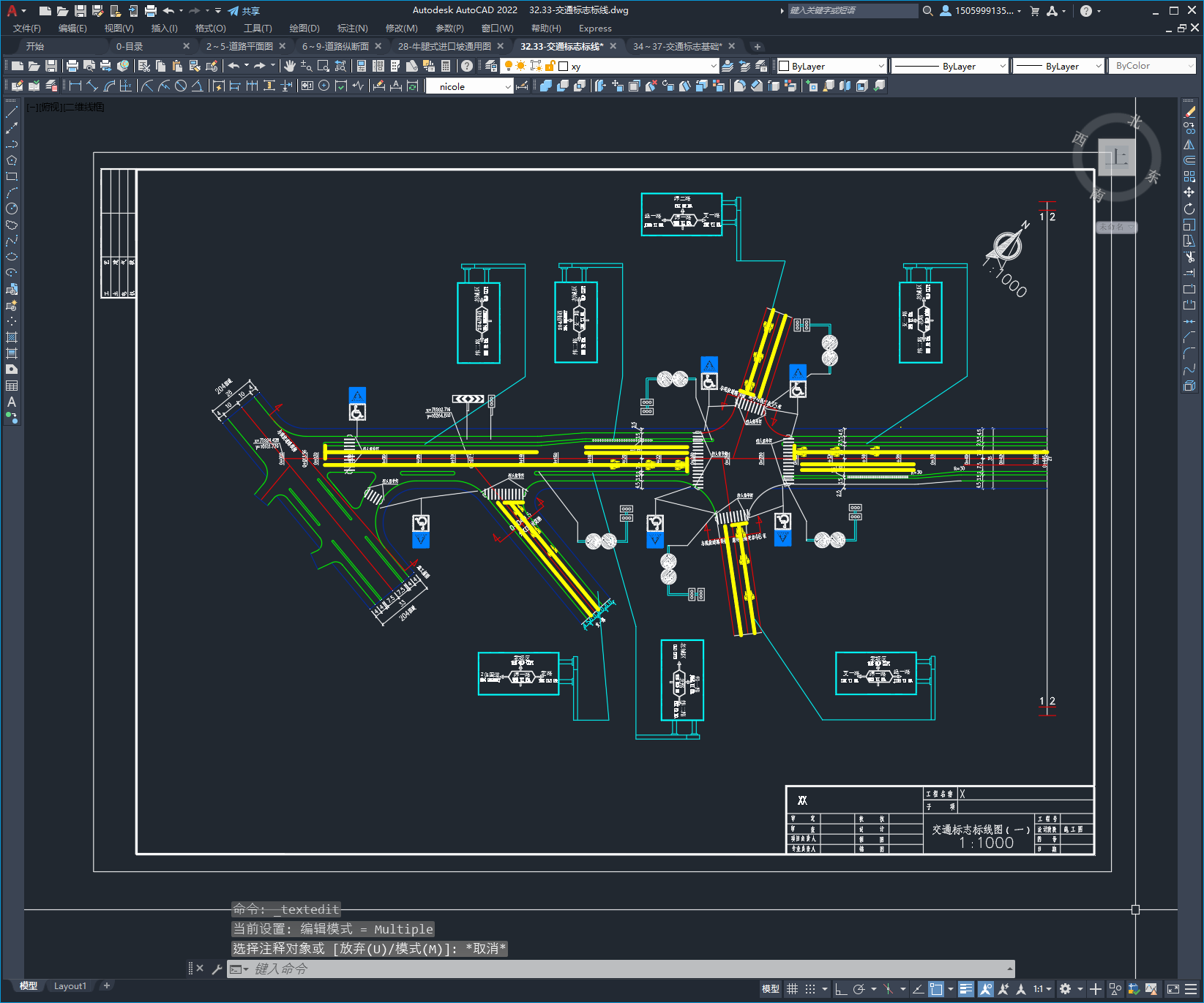Click the Calculator icon in standard toolbar
The width and height of the screenshot is (1204, 1003).
click(x=446, y=66)
